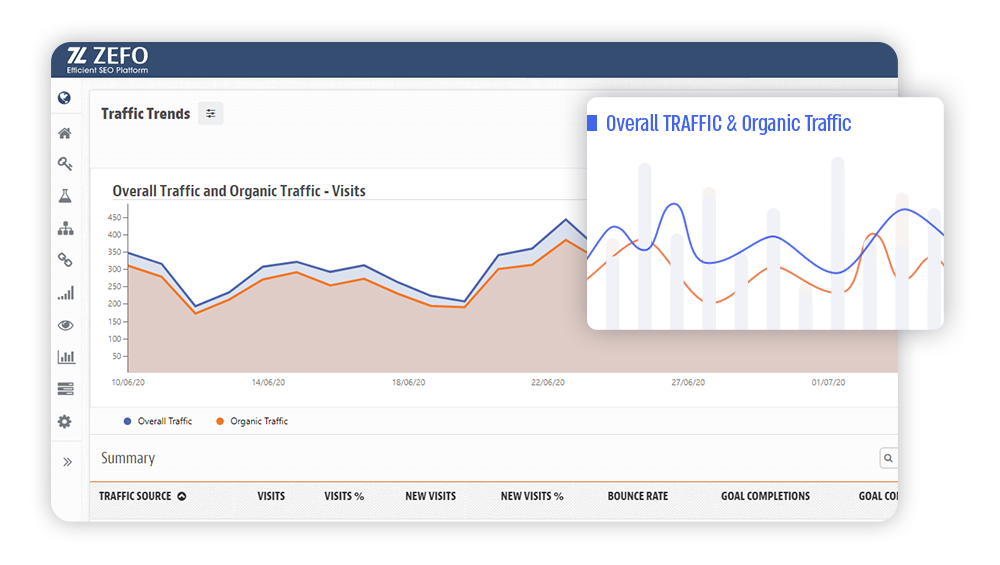This screenshot has height=565, width=1000.
Task: Select the key (keywords) sidebar icon
Action: coord(65,164)
